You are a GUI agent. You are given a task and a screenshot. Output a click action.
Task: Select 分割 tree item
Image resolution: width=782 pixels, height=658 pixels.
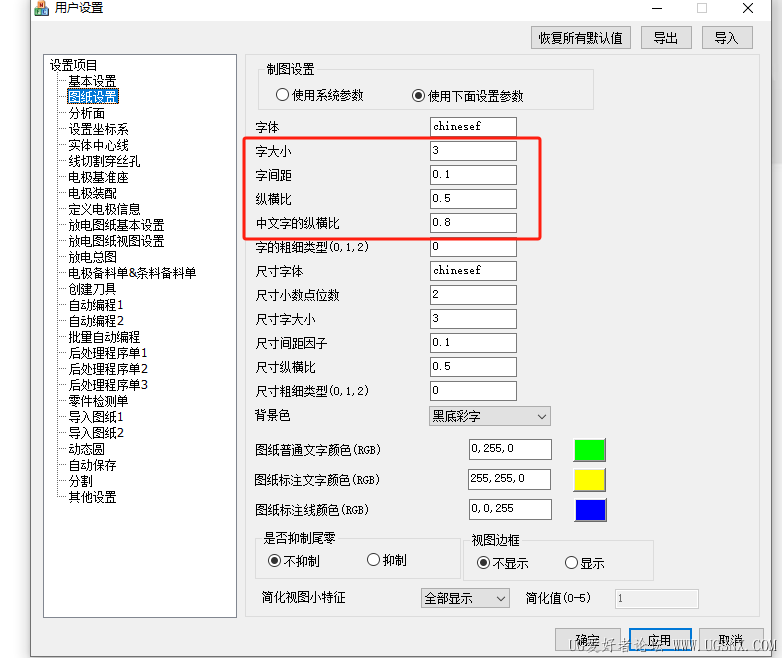(x=81, y=481)
